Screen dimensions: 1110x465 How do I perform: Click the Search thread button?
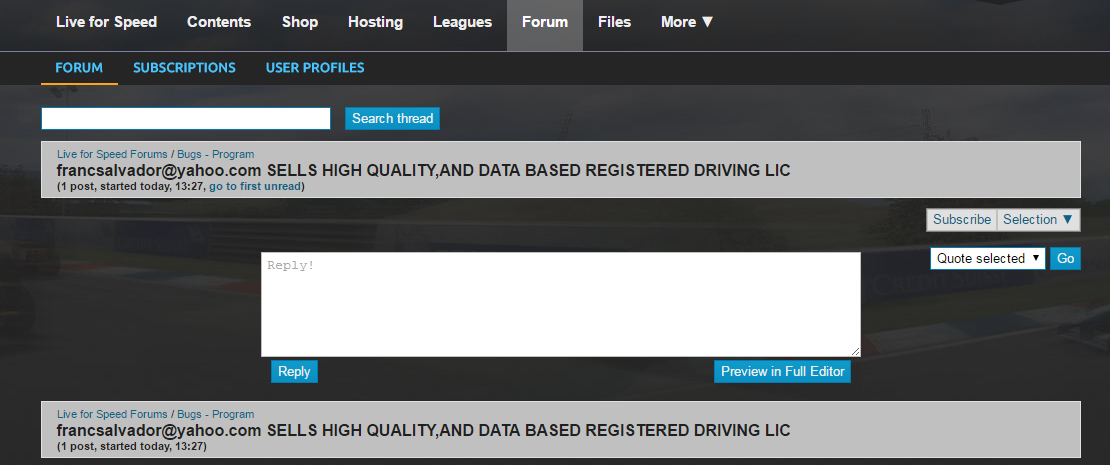[x=392, y=118]
